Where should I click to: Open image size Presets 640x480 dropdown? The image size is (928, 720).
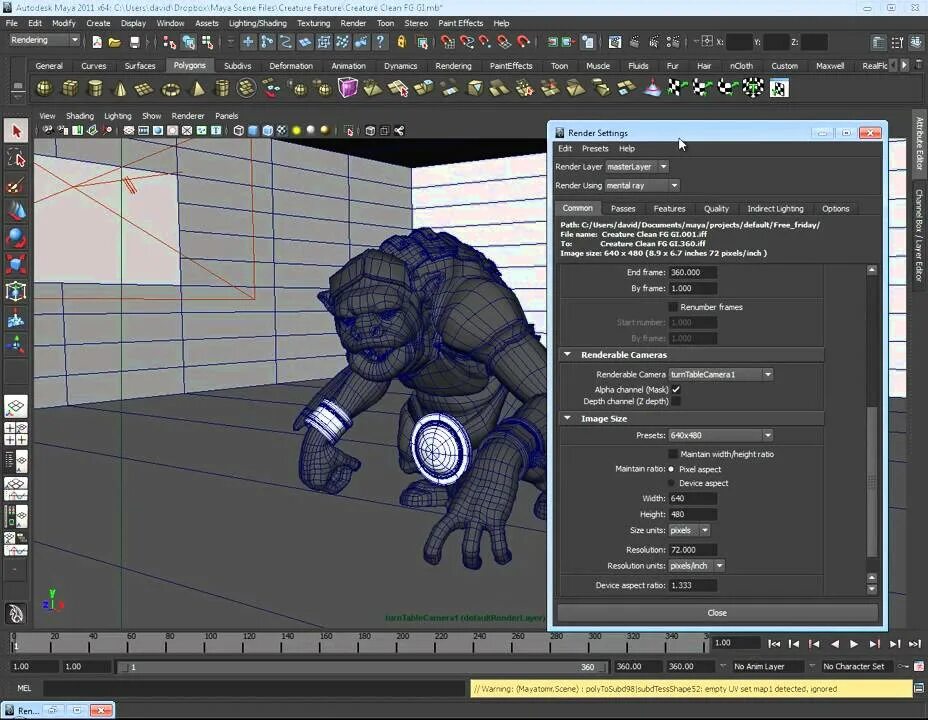pyautogui.click(x=721, y=435)
